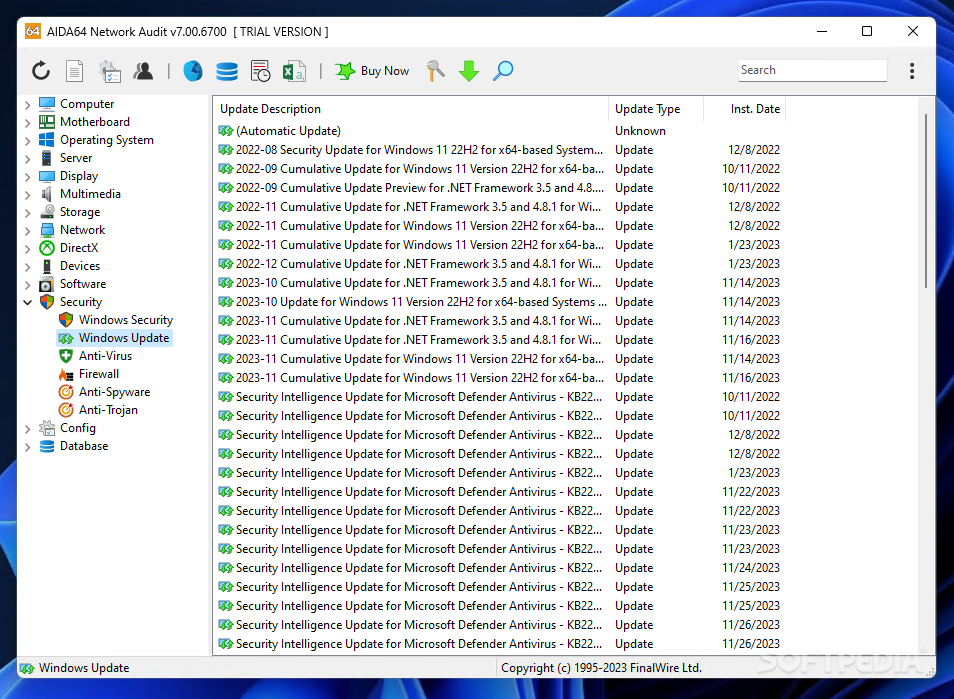Screen dimensions: 954x699
Task: Open the Anti-Trojan page
Action: point(108,409)
